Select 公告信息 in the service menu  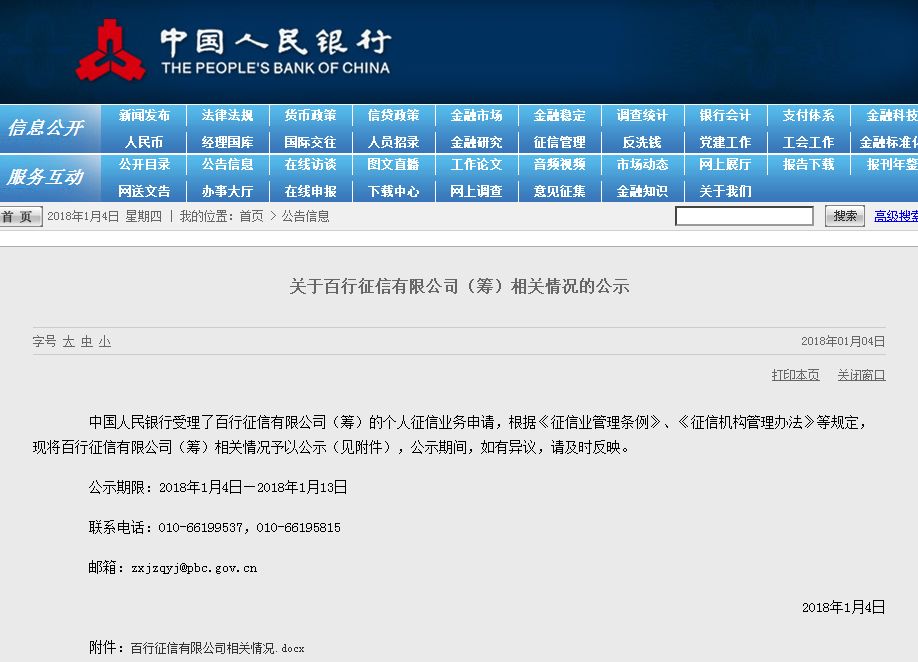pos(227,164)
